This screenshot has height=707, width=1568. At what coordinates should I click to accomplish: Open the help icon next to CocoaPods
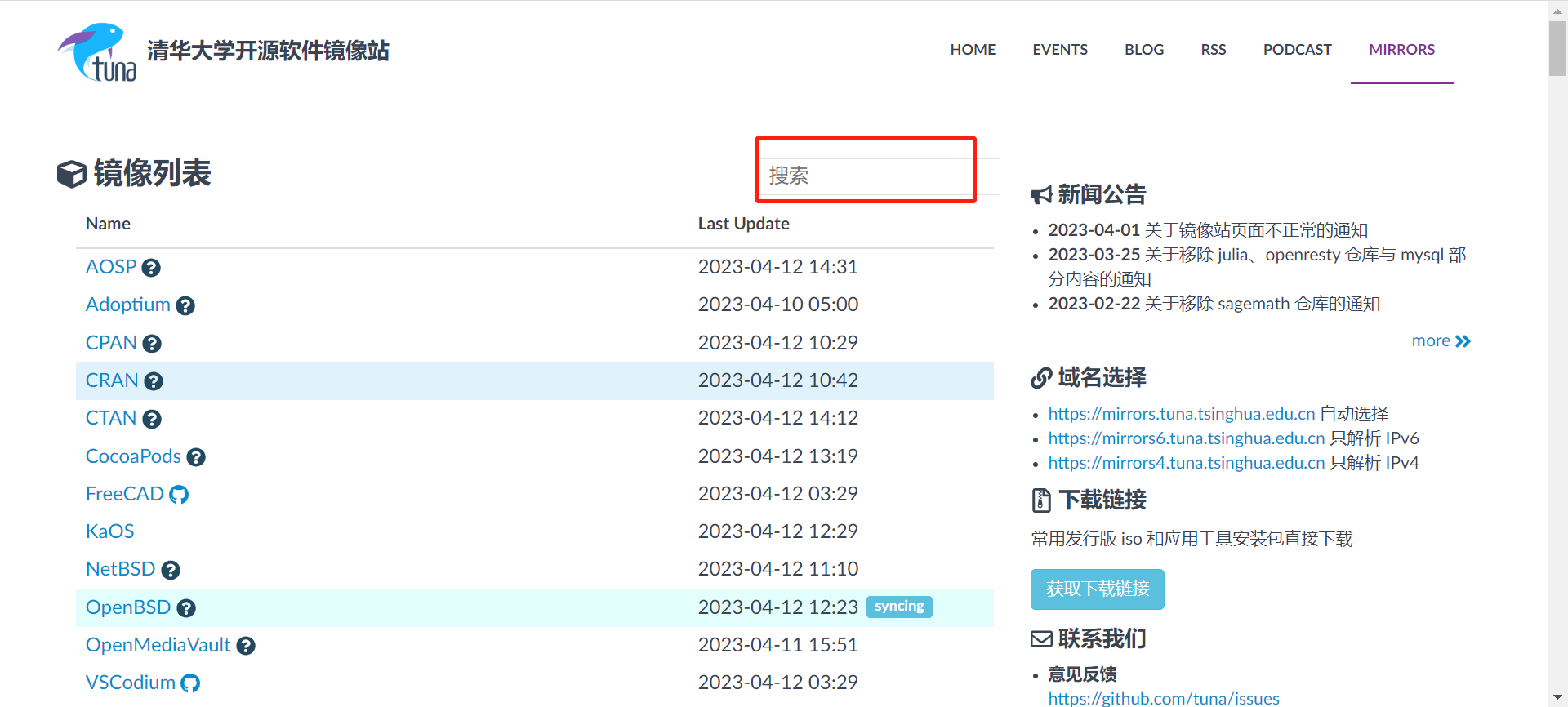pos(196,457)
